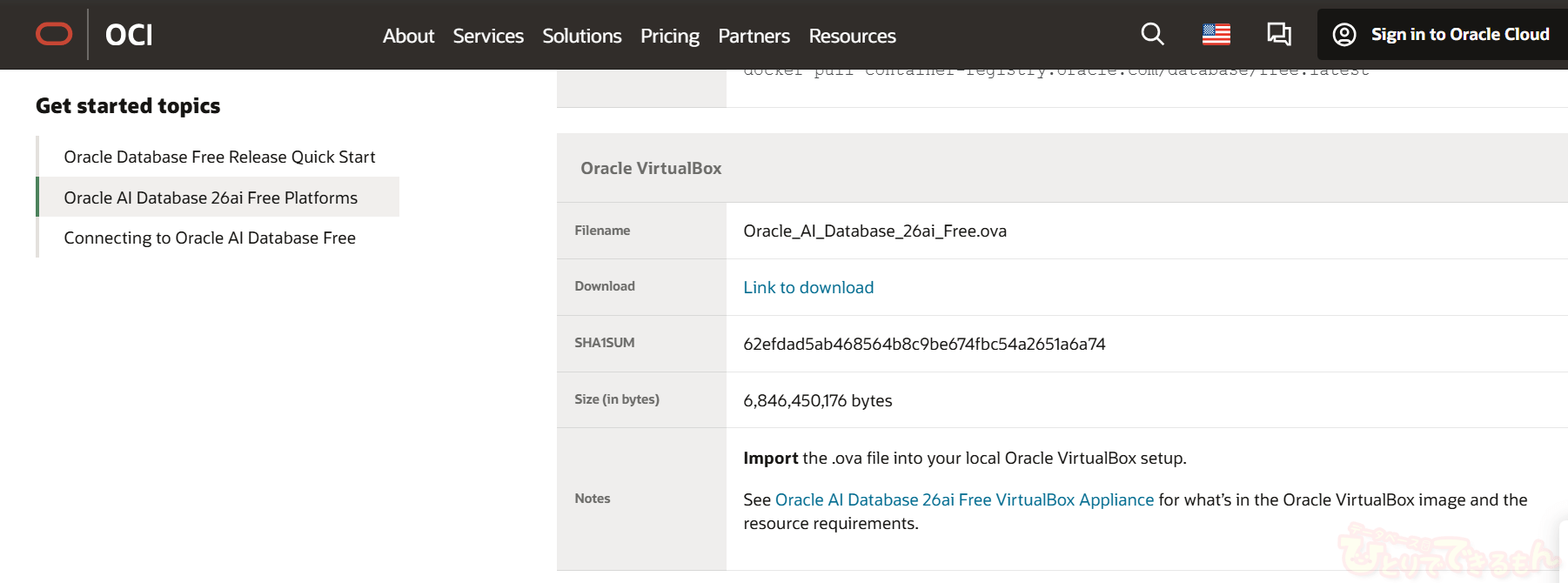This screenshot has width=1568, height=583.
Task: Open the 26ai Free VirtualBox Appliance link
Action: click(x=964, y=499)
